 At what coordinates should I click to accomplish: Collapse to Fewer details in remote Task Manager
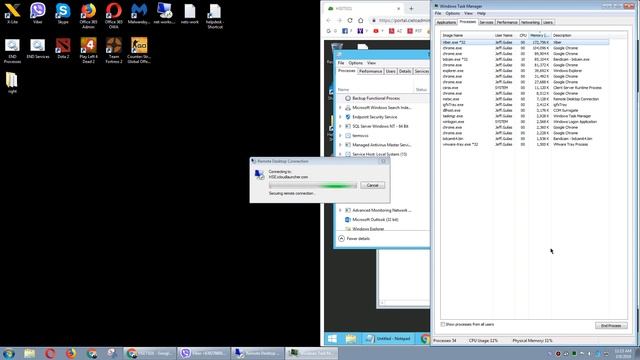click(x=354, y=238)
